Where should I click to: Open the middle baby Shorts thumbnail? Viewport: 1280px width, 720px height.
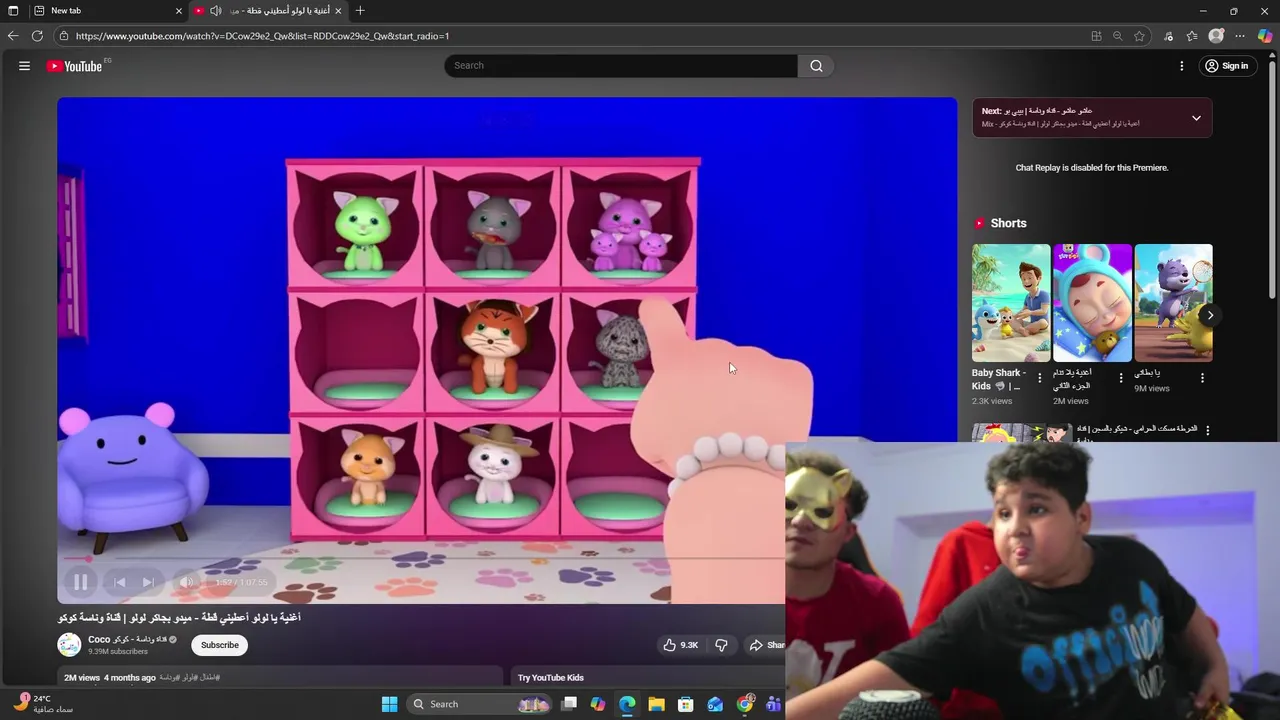tap(1092, 303)
